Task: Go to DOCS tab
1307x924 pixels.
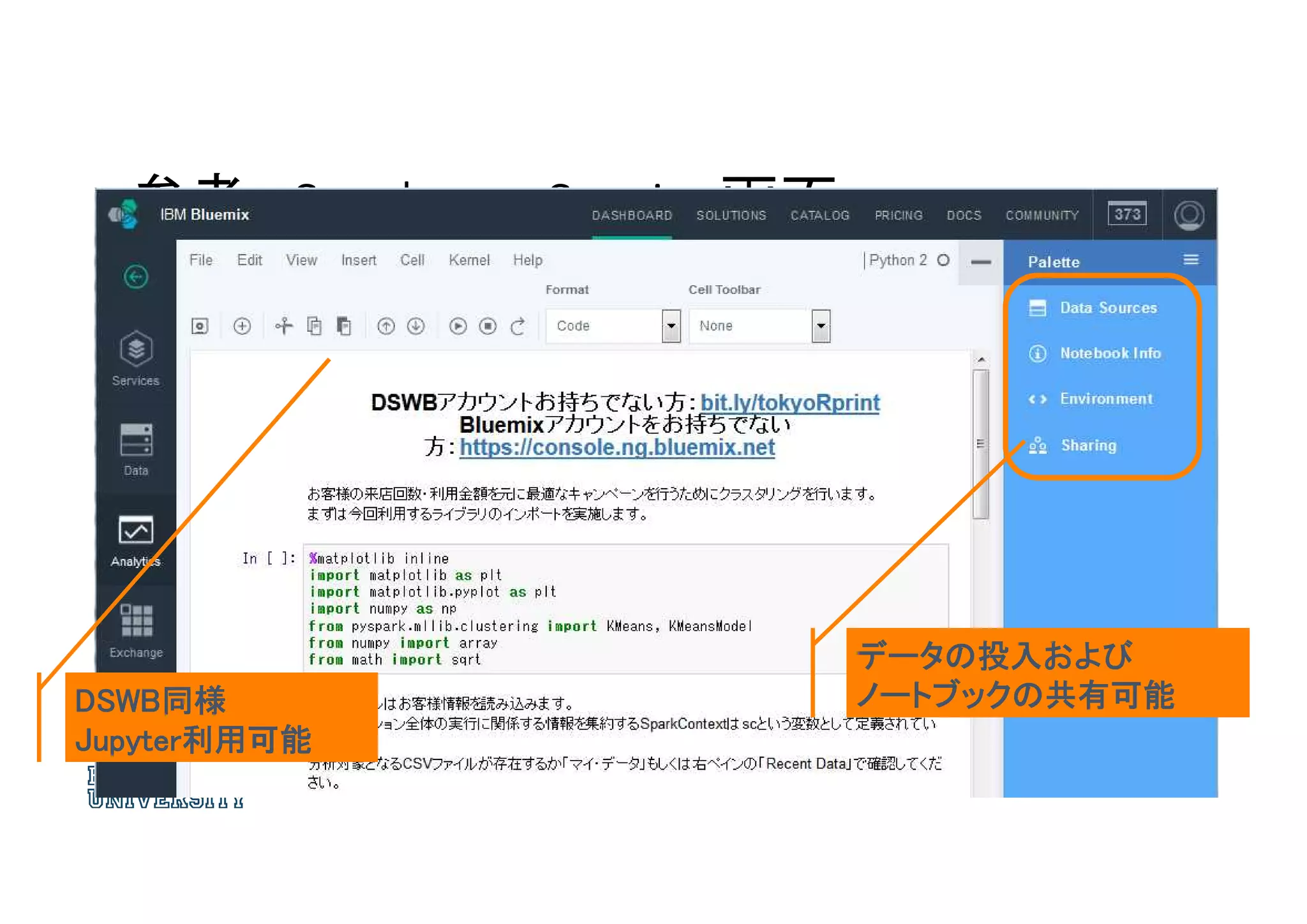Action: (x=964, y=216)
